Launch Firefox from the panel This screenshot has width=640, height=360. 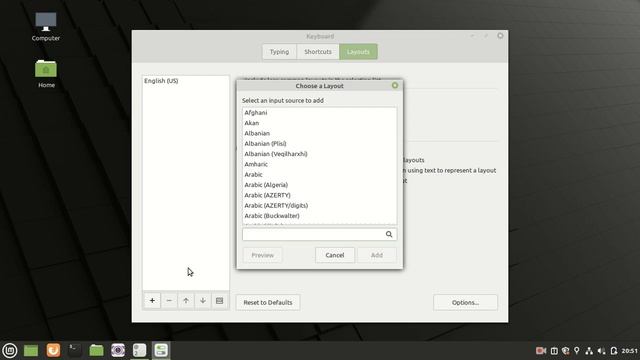click(x=53, y=350)
